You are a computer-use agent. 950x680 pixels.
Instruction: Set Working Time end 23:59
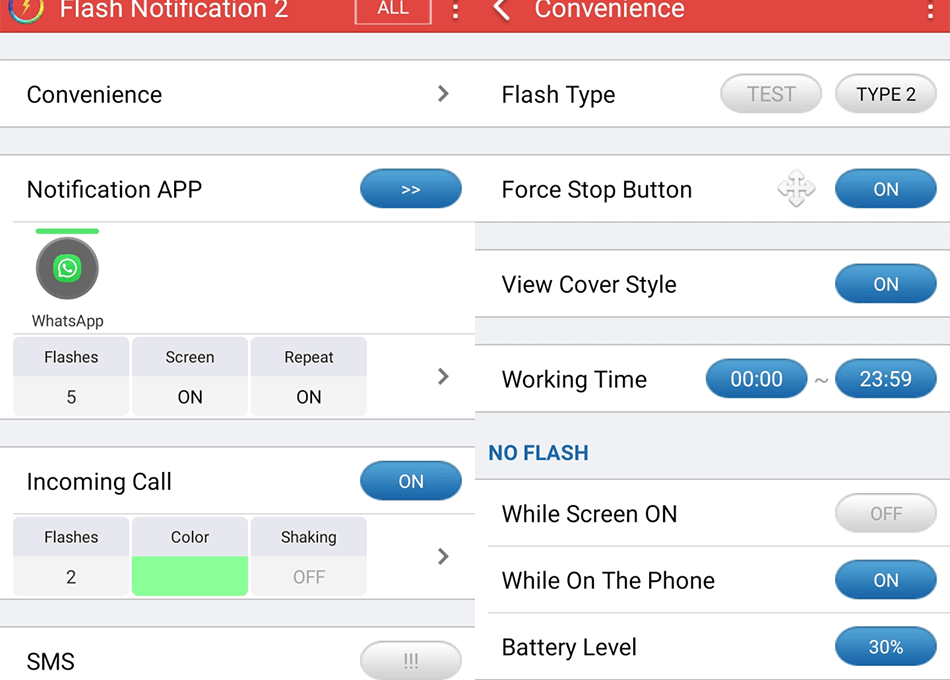pos(886,379)
